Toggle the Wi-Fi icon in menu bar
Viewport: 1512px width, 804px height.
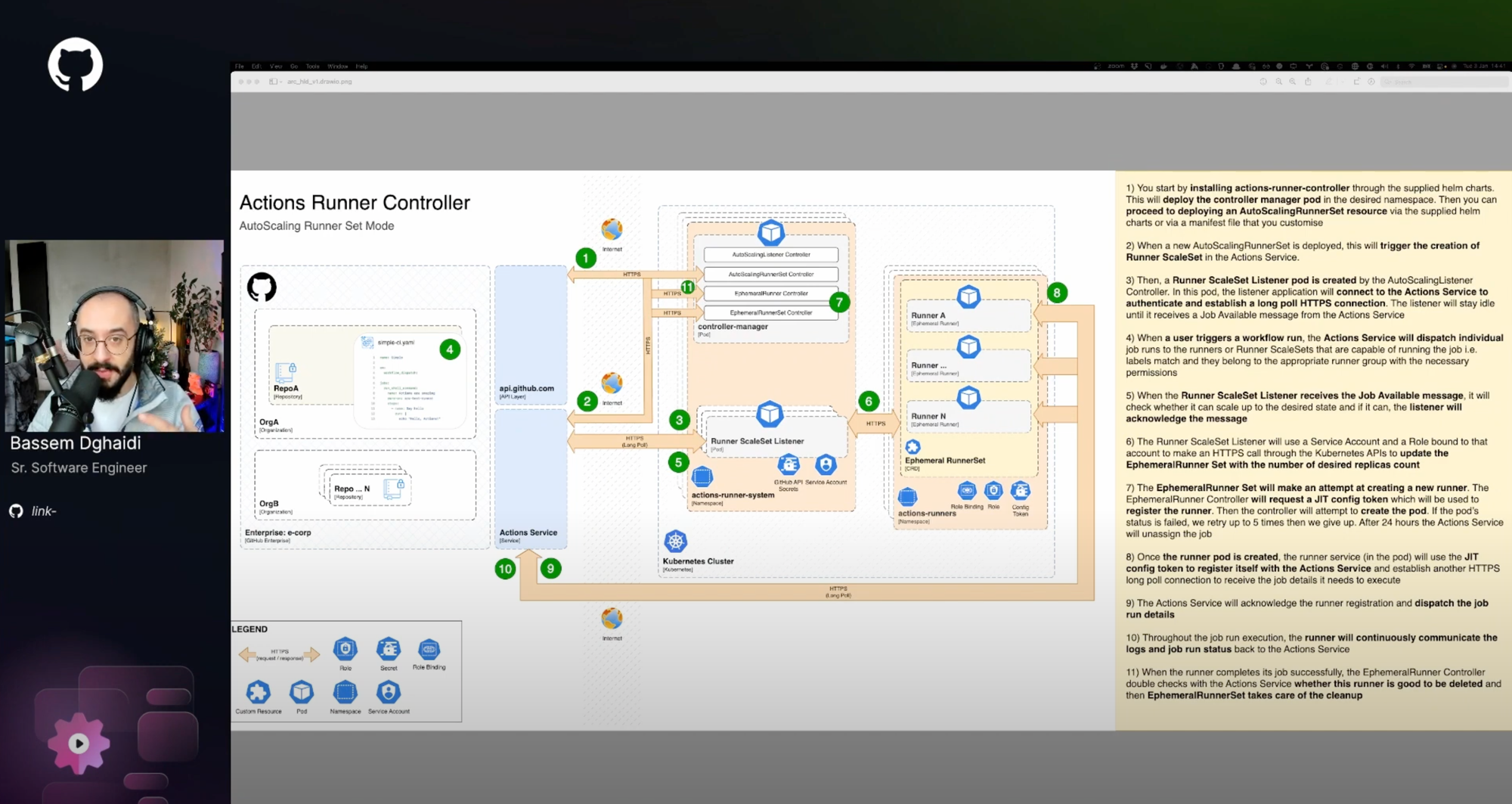point(1411,67)
